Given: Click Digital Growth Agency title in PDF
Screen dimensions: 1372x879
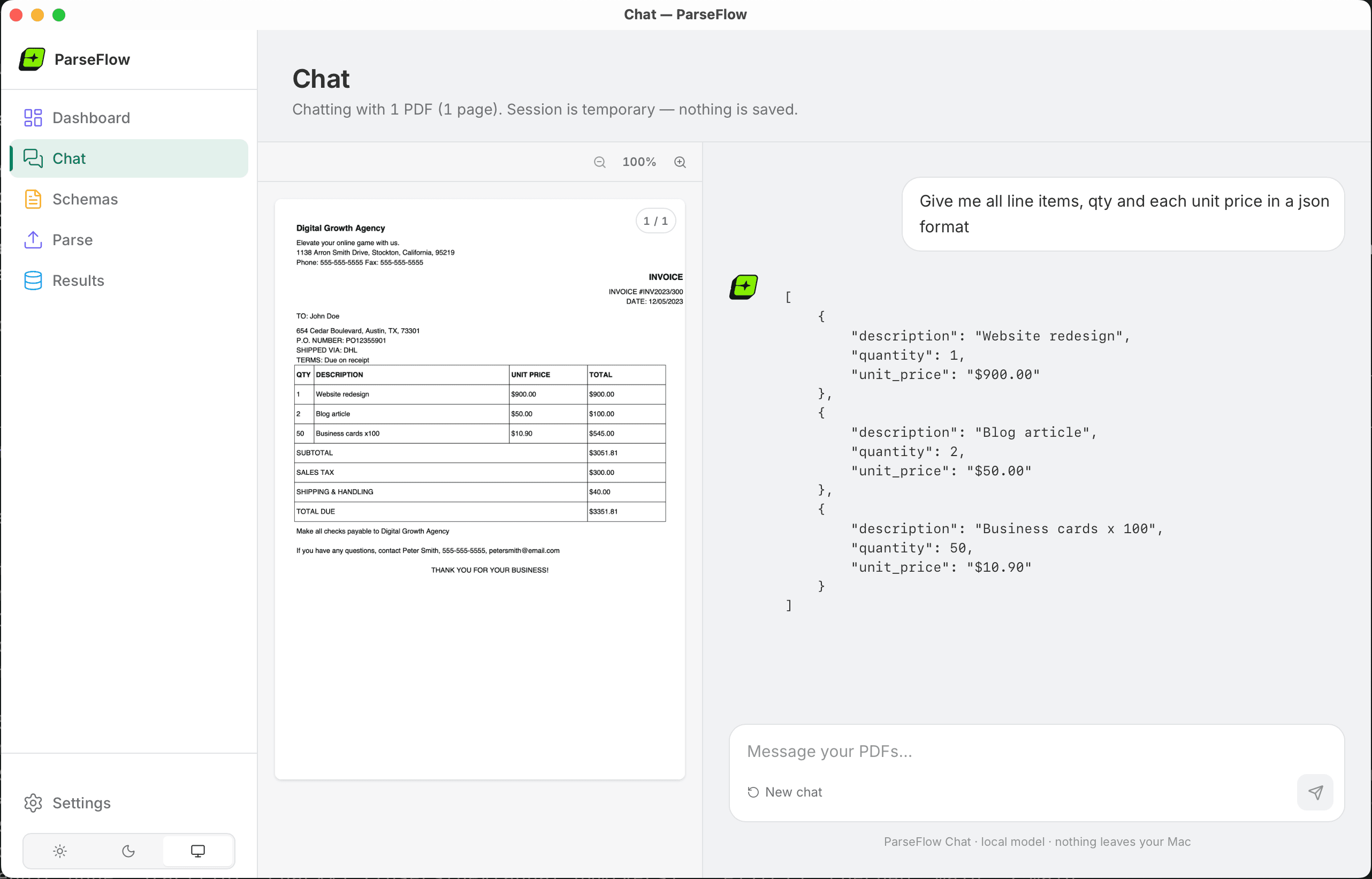Looking at the screenshot, I should 340,228.
